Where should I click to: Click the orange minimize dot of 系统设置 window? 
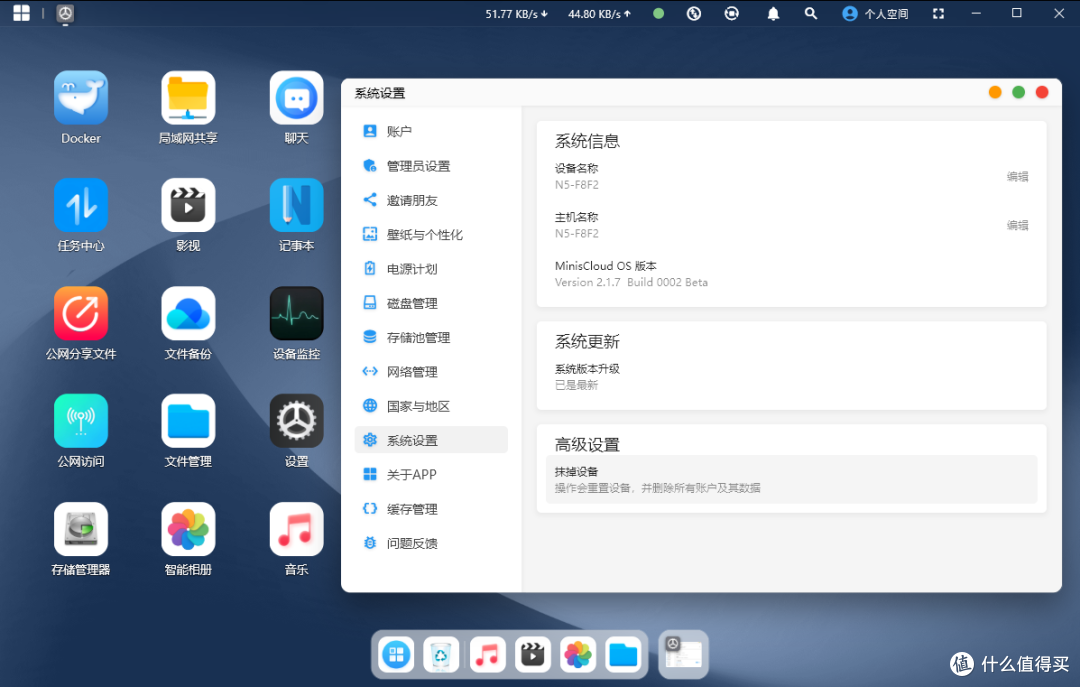point(995,92)
